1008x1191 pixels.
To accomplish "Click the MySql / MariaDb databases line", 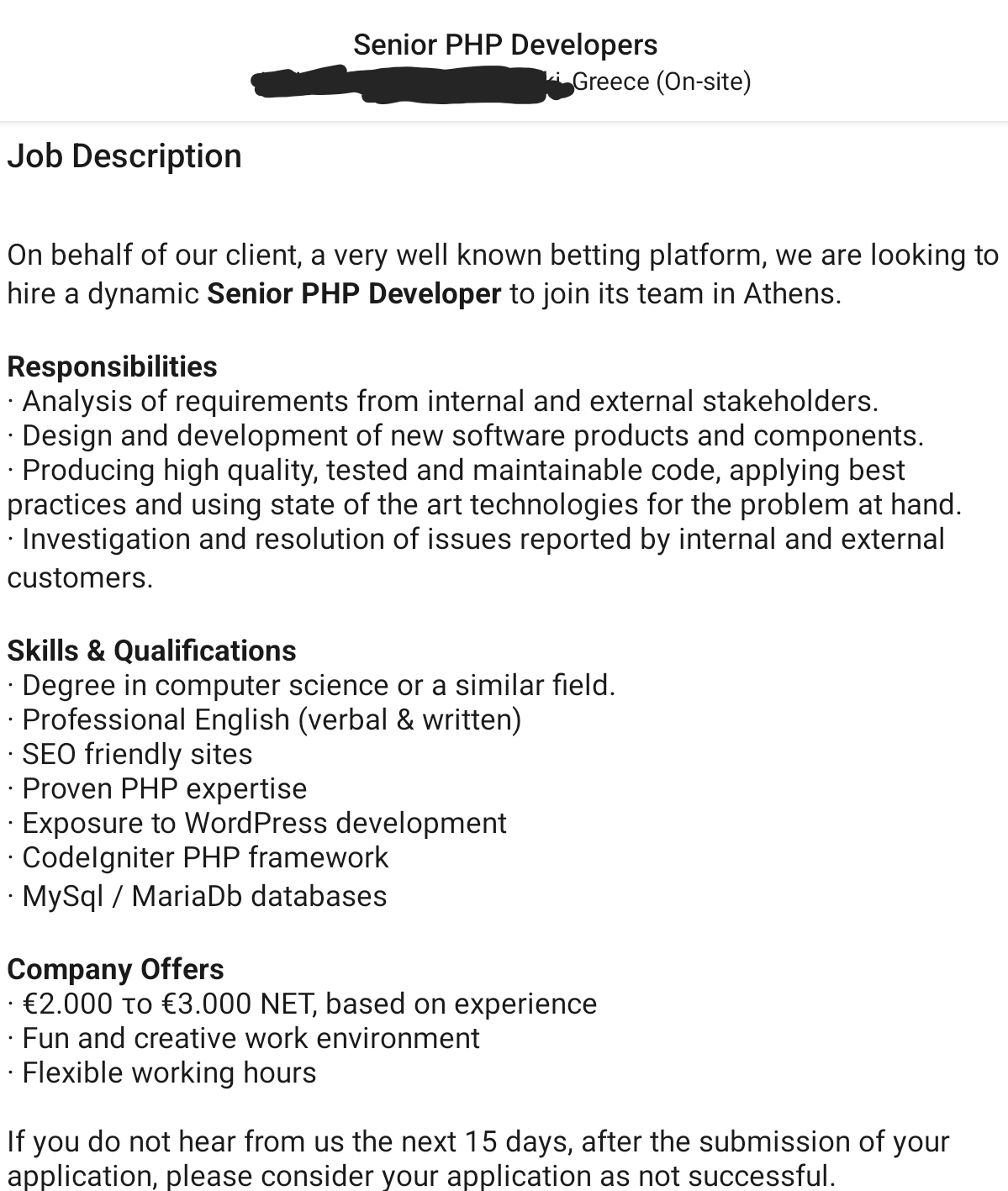I will click(x=197, y=896).
